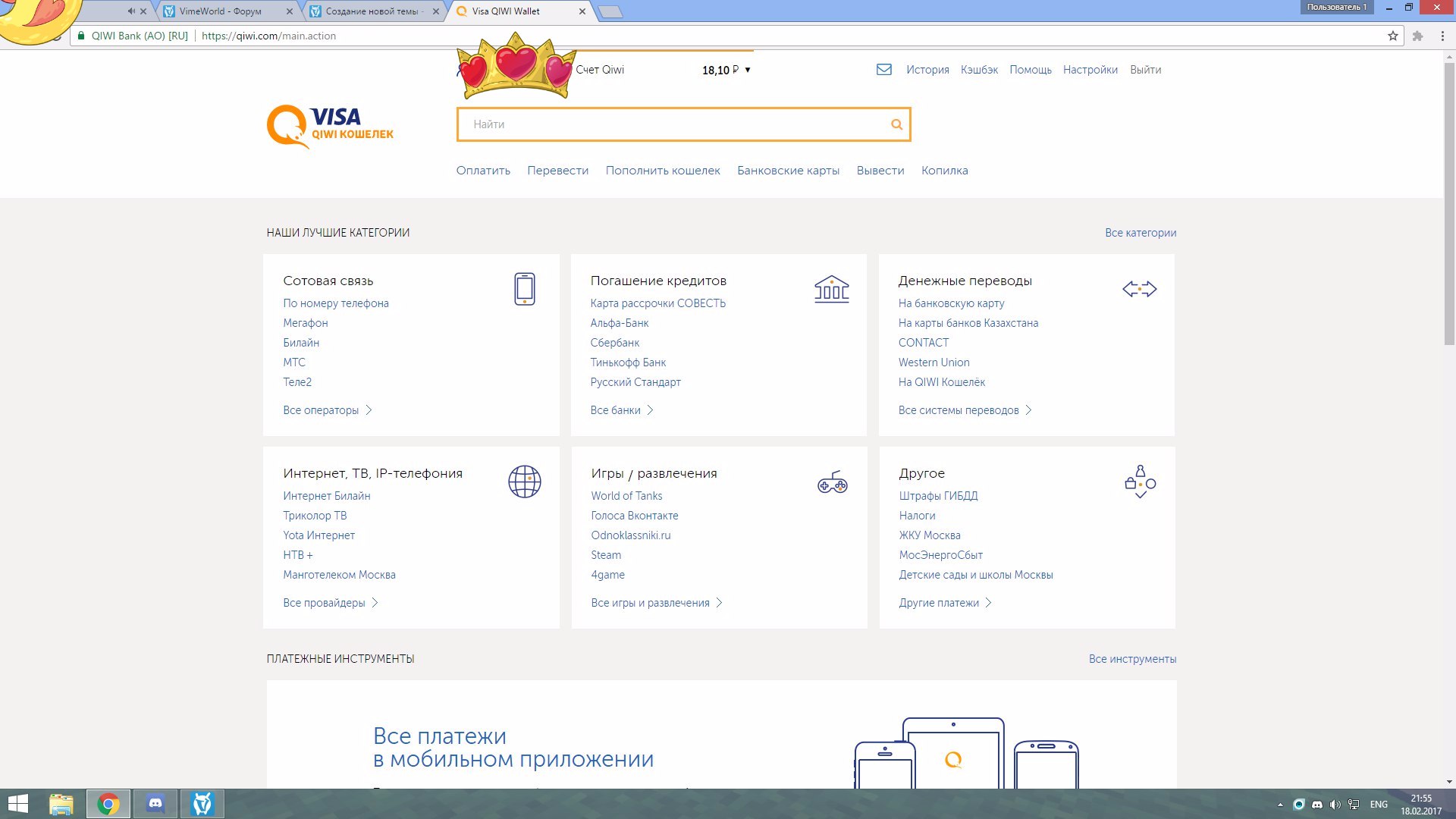1456x819 pixels.
Task: Open the Копилка menu item
Action: [x=944, y=171]
